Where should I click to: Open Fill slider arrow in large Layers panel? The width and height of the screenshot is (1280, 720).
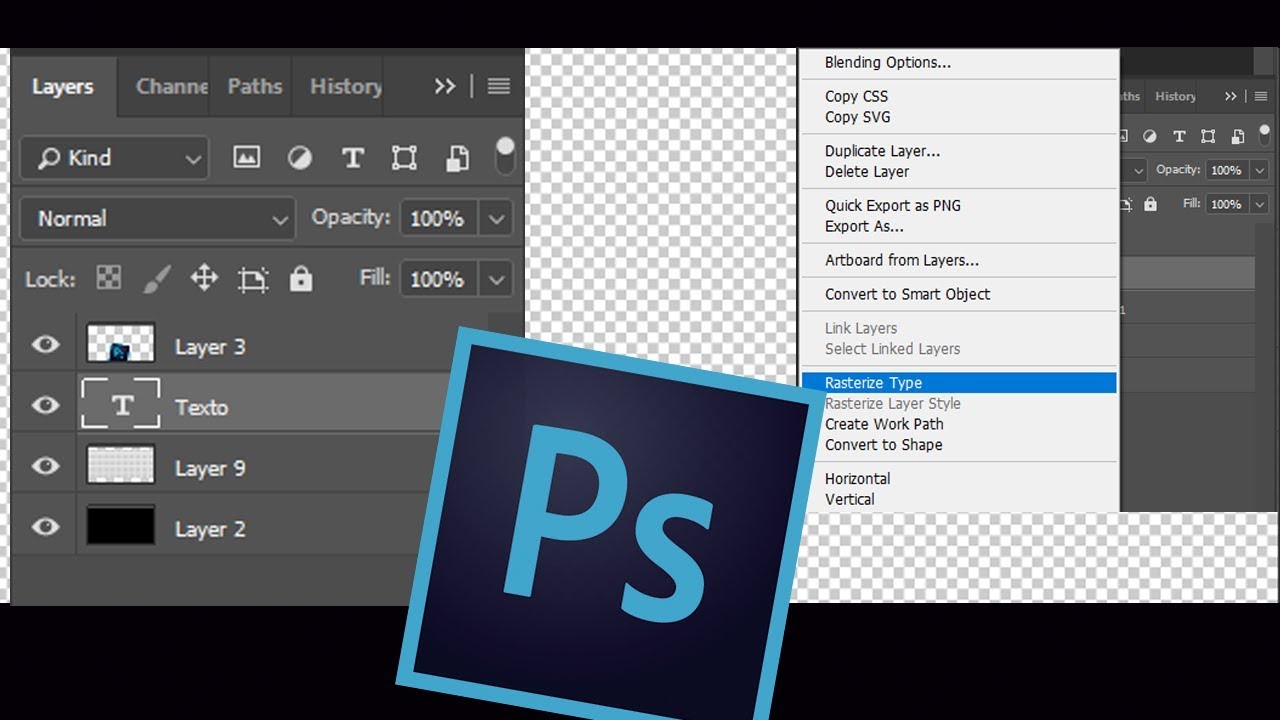pyautogui.click(x=496, y=279)
